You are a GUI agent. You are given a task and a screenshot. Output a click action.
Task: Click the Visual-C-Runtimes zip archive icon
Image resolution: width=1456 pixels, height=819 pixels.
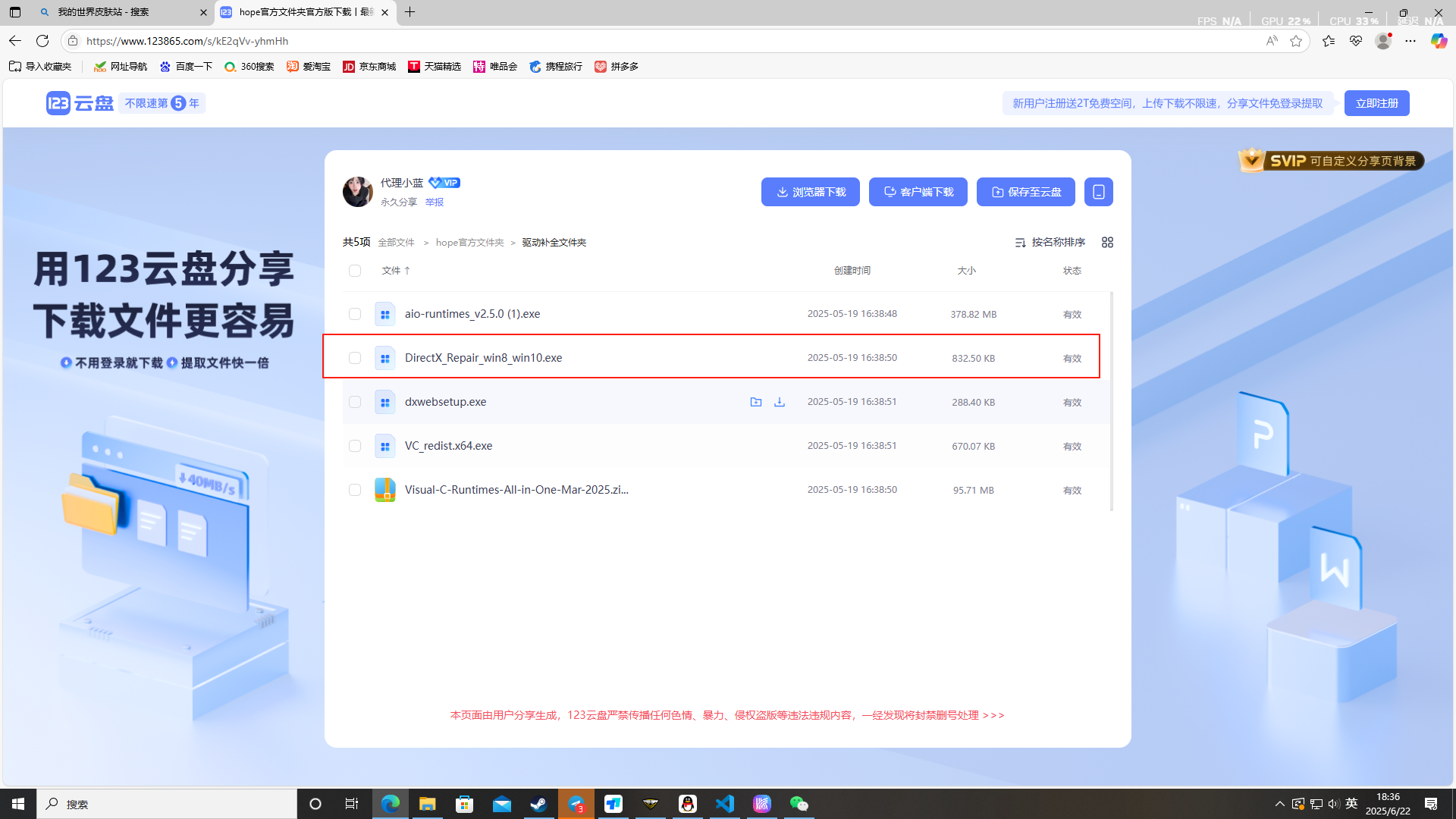pyautogui.click(x=385, y=490)
